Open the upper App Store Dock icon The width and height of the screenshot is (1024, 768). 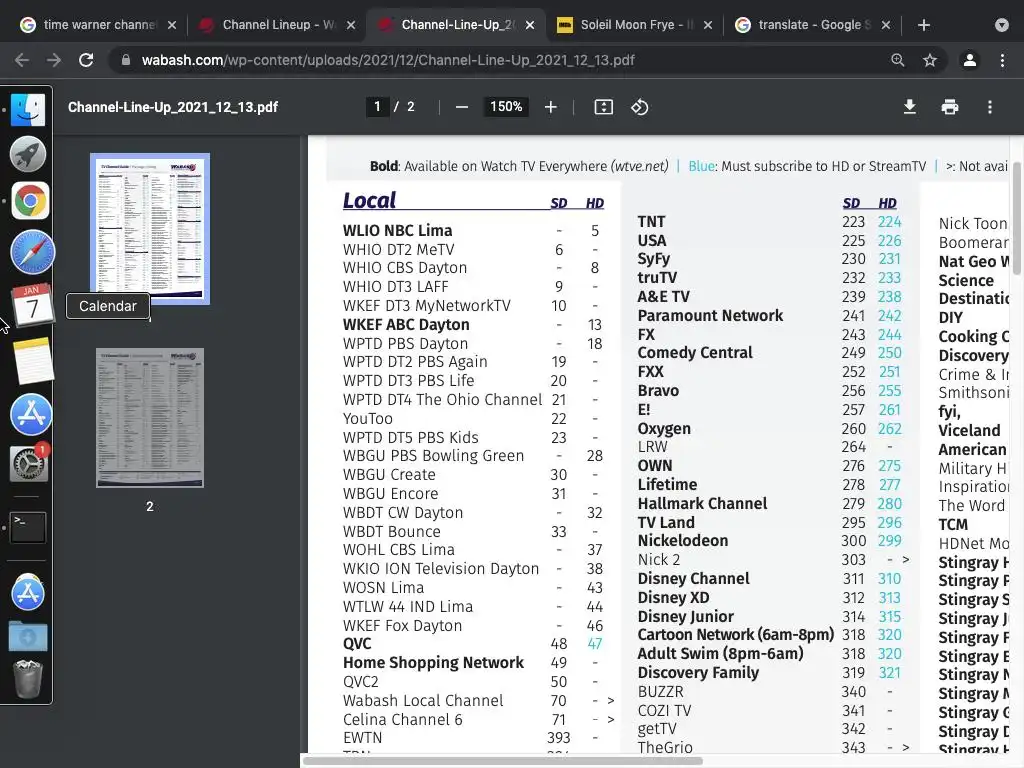[31, 415]
